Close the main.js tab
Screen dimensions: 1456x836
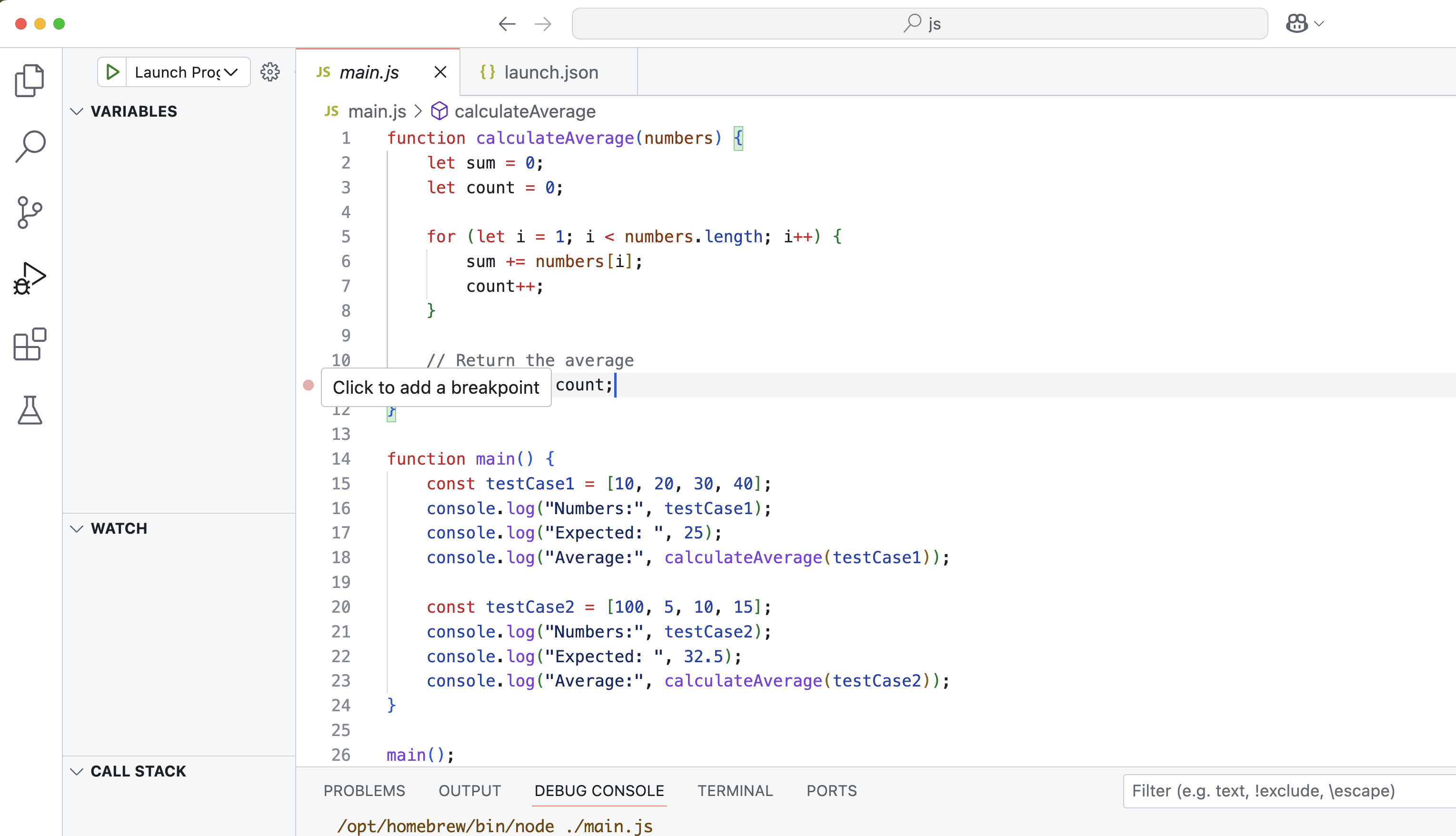tap(440, 72)
